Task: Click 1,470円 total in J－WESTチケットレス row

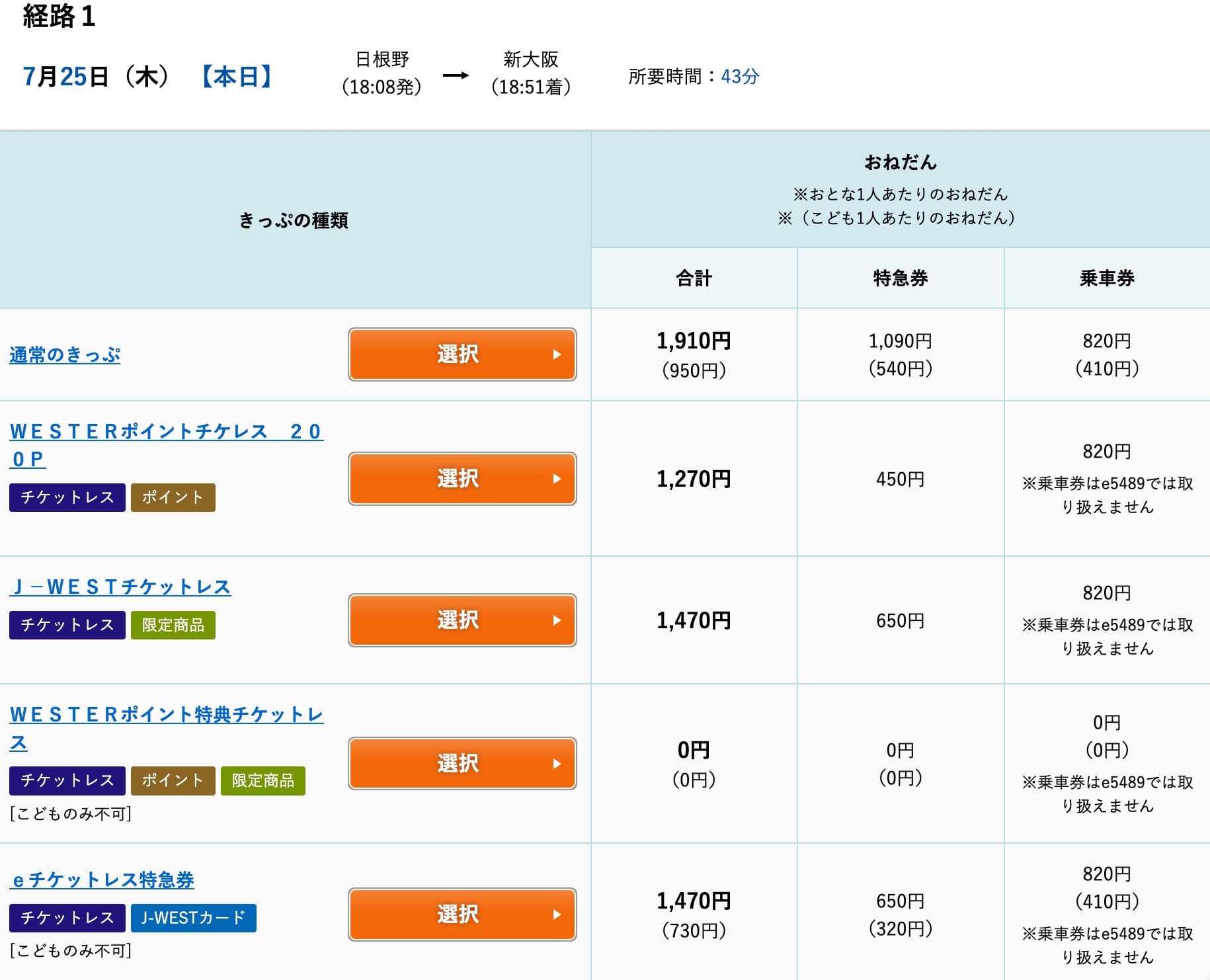Action: point(694,620)
